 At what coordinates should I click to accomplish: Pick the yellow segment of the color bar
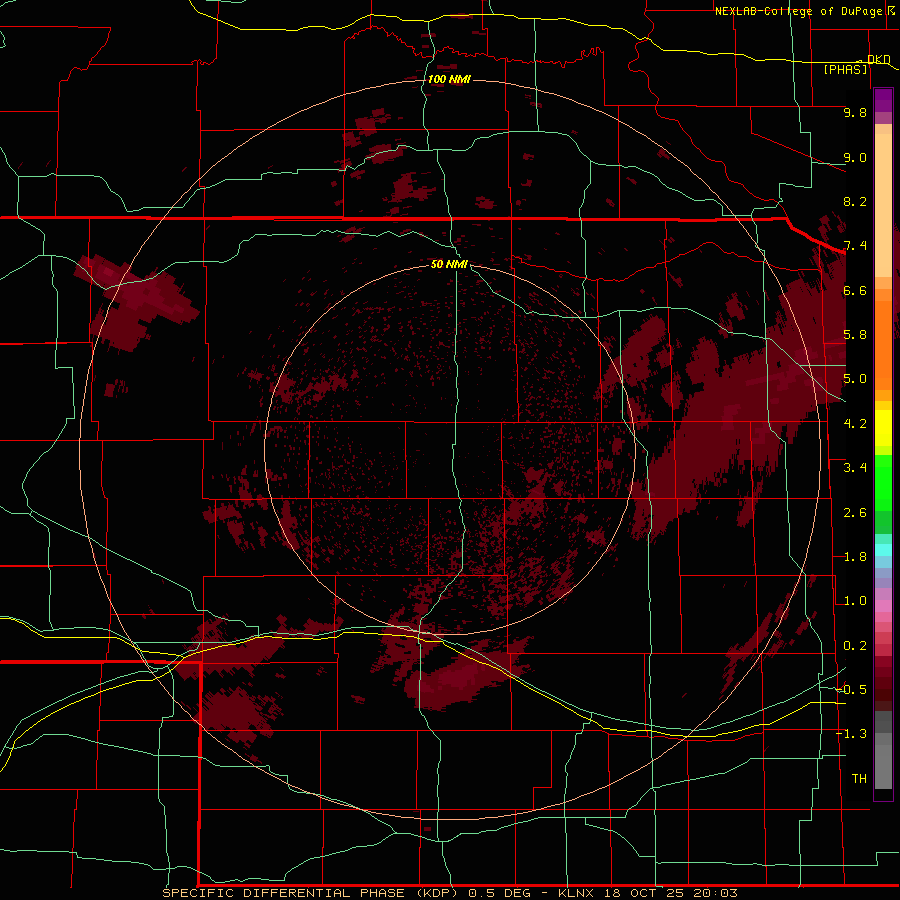883,428
